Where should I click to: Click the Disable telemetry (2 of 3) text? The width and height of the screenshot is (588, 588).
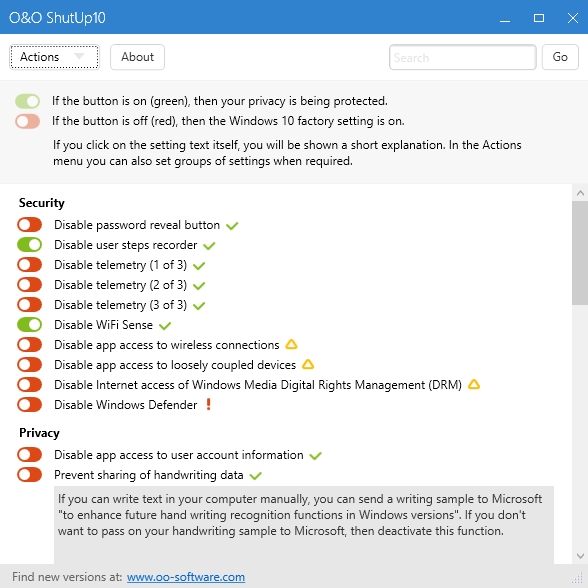coord(120,285)
